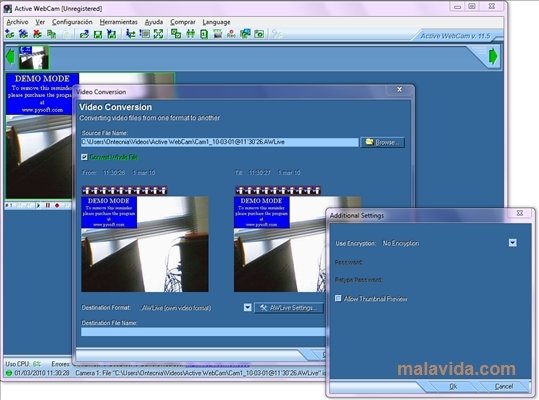Click the camera settings toolbar icon
Screen dimensions: 539x400
pos(23,34)
